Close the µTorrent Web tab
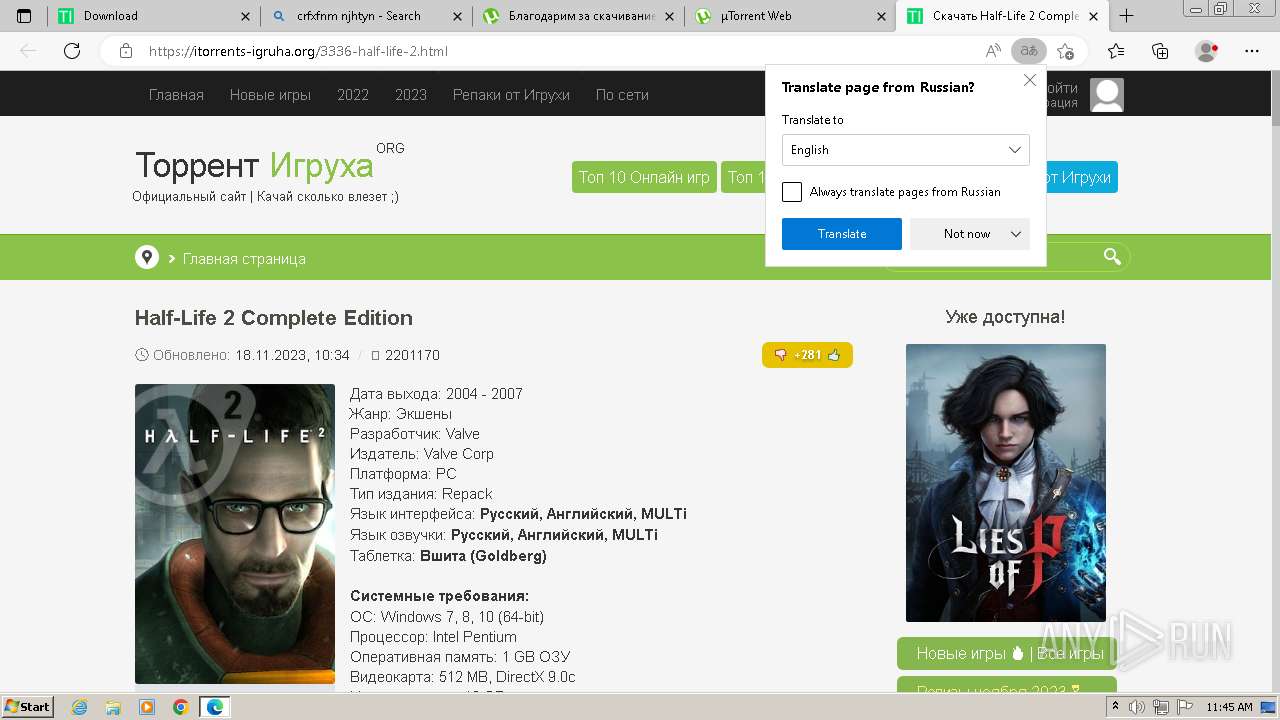 click(881, 16)
